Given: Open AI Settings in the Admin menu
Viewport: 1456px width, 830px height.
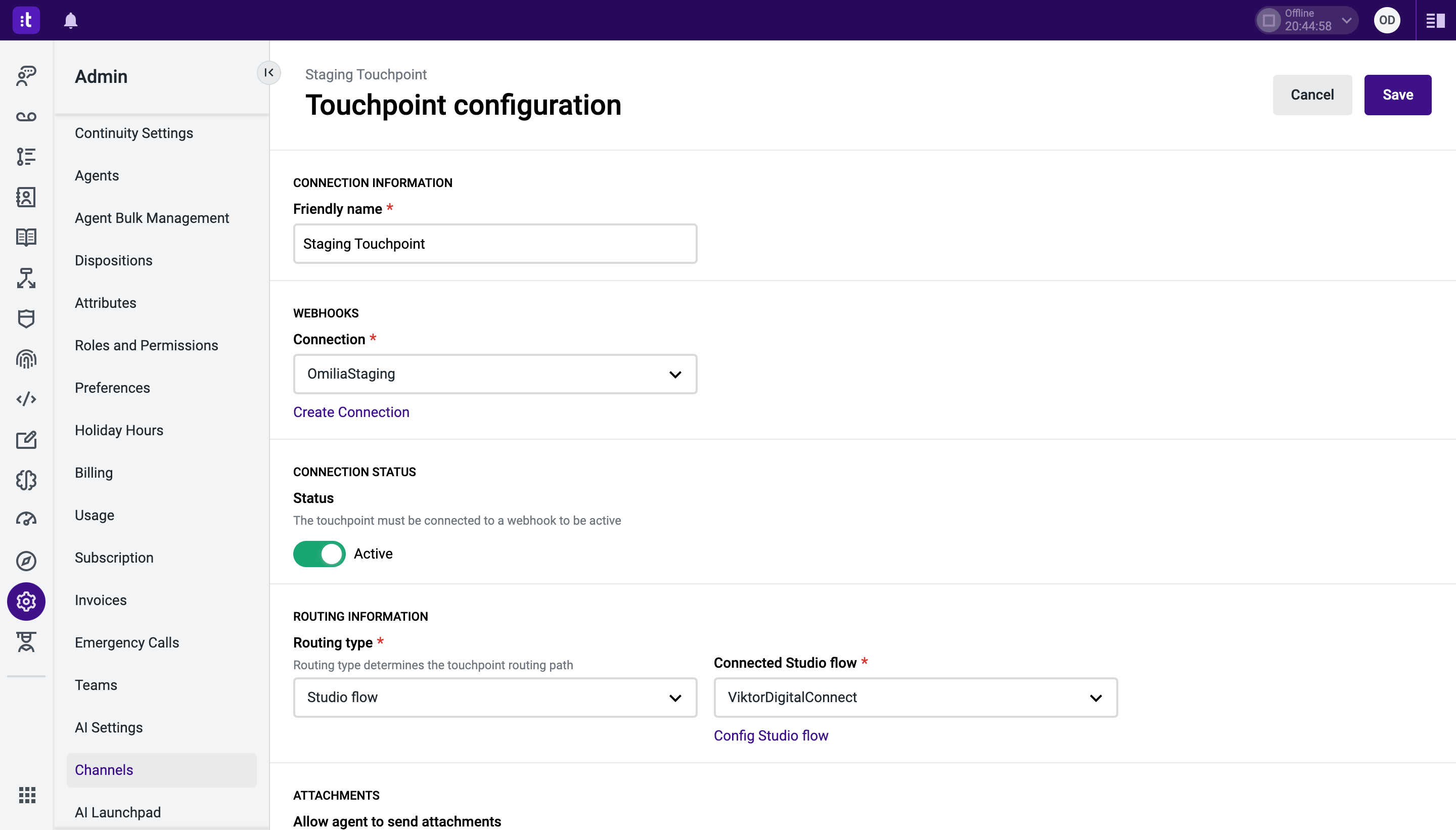Looking at the screenshot, I should [x=108, y=727].
